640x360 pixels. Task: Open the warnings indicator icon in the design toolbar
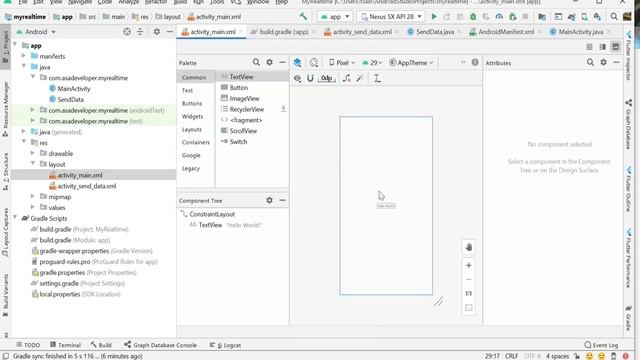coord(475,62)
